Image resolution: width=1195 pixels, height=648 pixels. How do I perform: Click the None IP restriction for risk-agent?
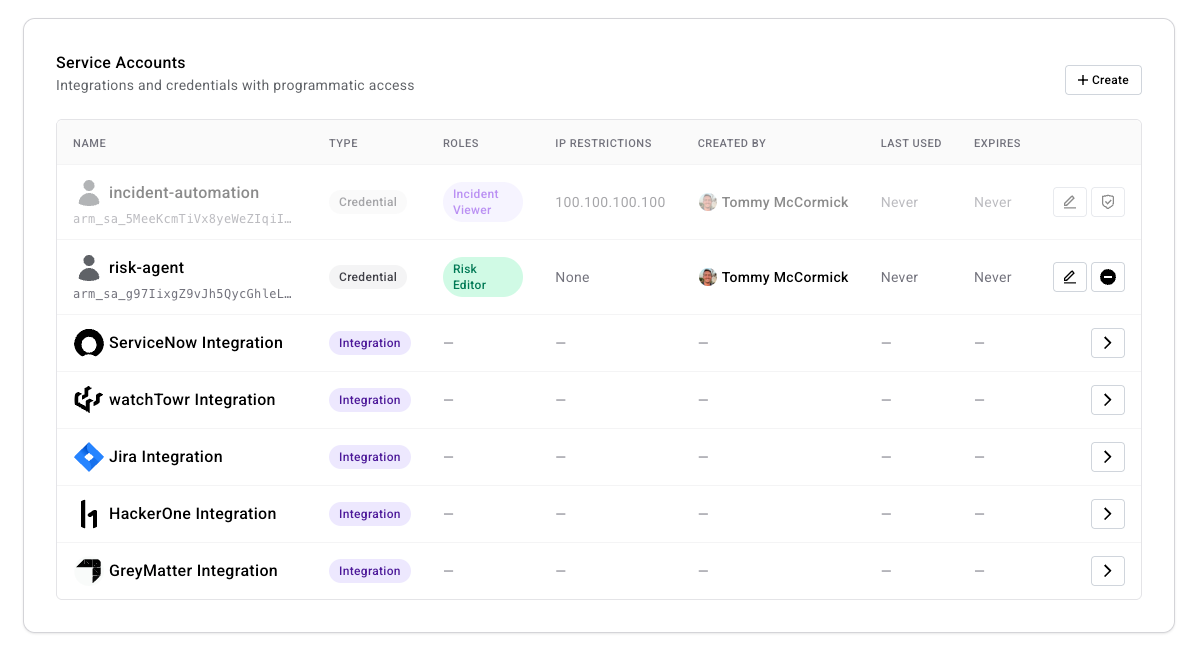point(572,277)
